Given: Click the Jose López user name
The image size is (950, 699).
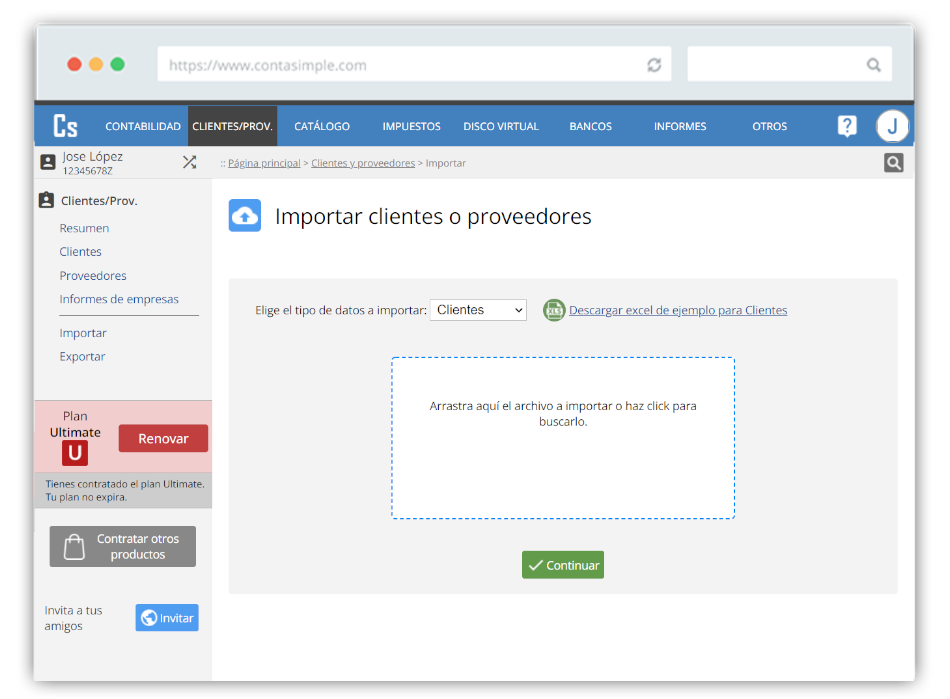Looking at the screenshot, I should pos(93,157).
